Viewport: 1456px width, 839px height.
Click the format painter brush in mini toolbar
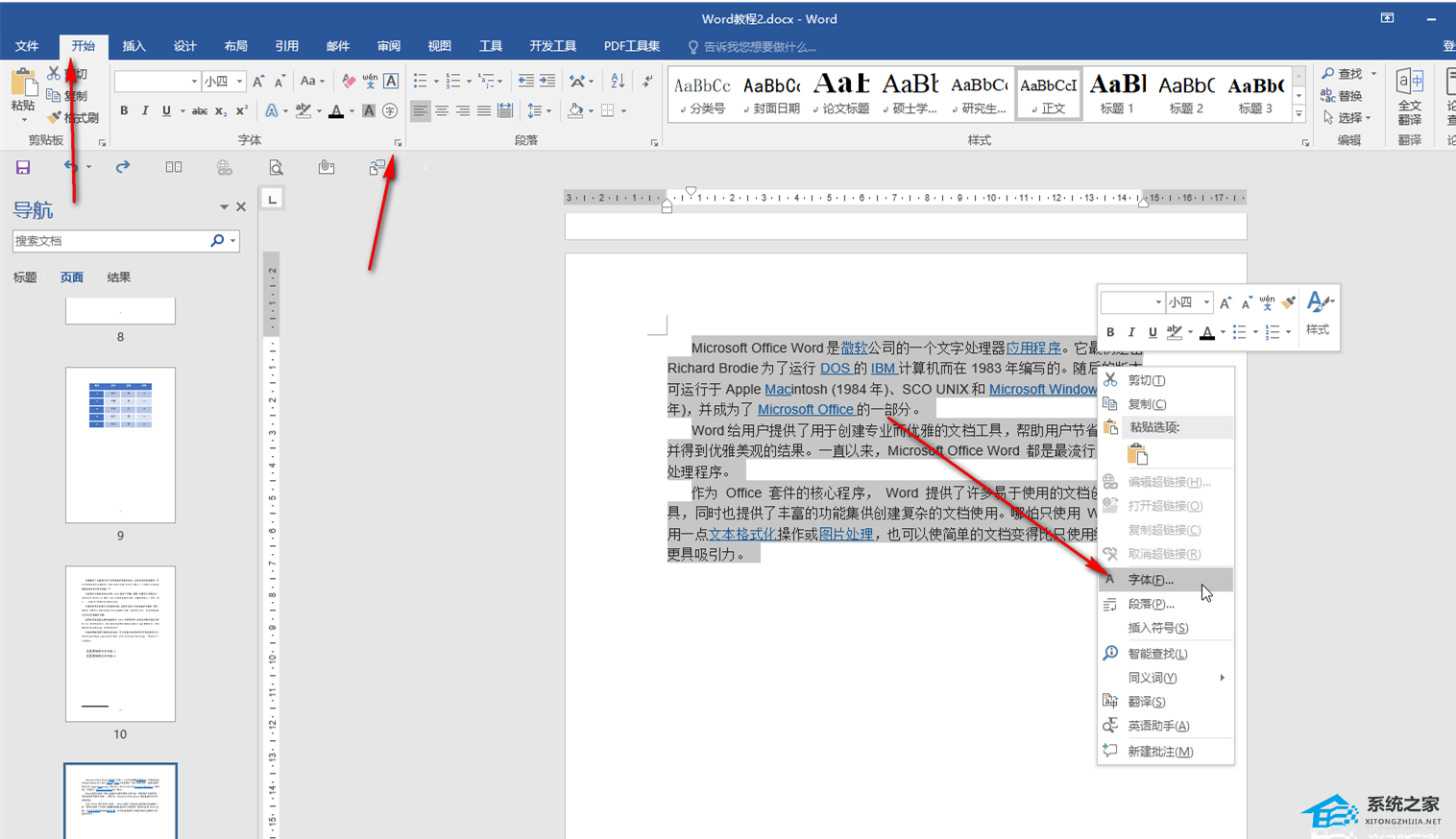click(1289, 302)
